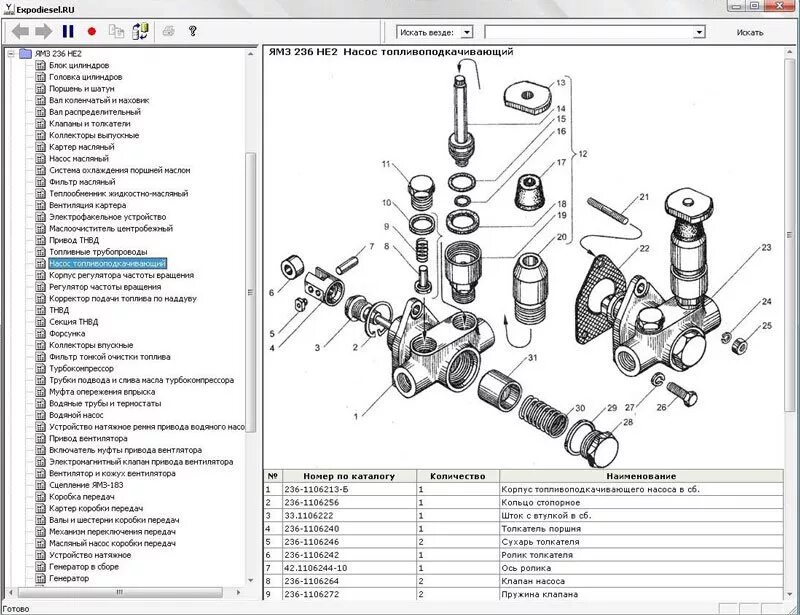This screenshot has width=800, height=615.
Task: Click the document icon beside Форсунка
Action: tap(40, 333)
